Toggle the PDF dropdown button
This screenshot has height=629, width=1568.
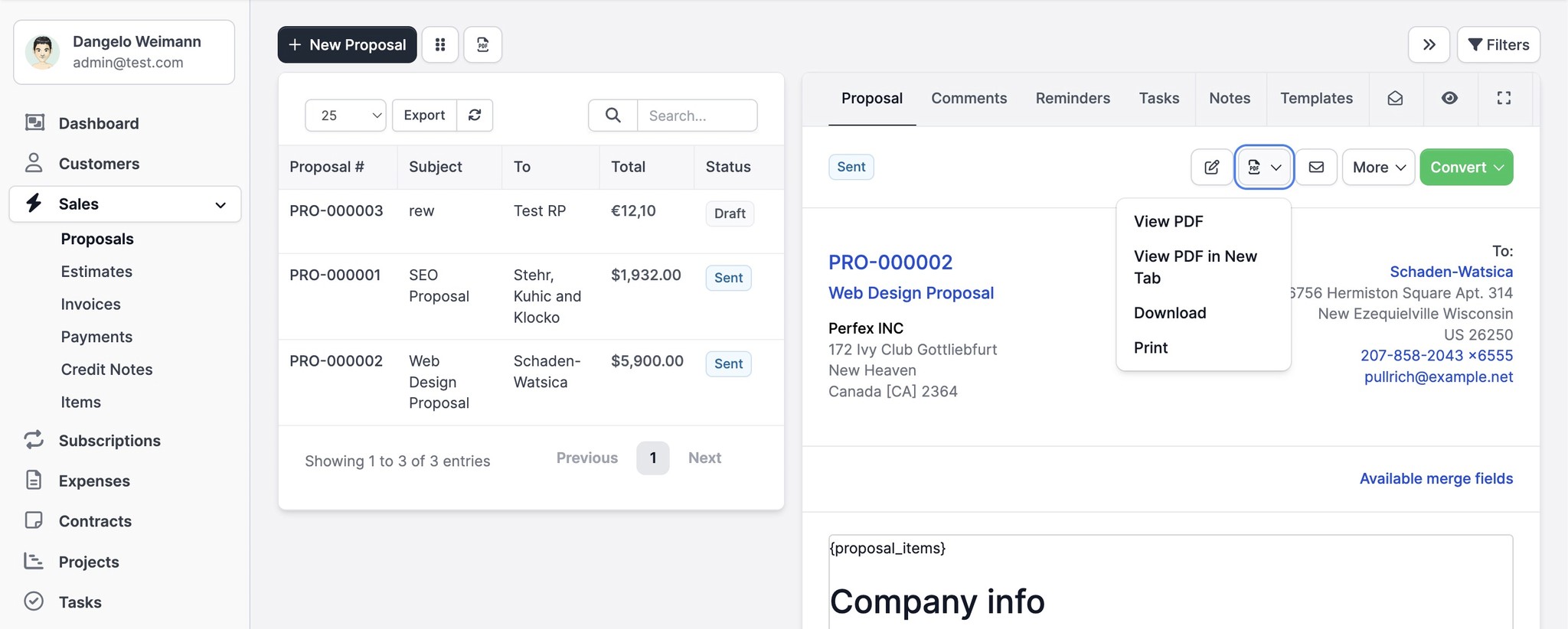point(1264,167)
